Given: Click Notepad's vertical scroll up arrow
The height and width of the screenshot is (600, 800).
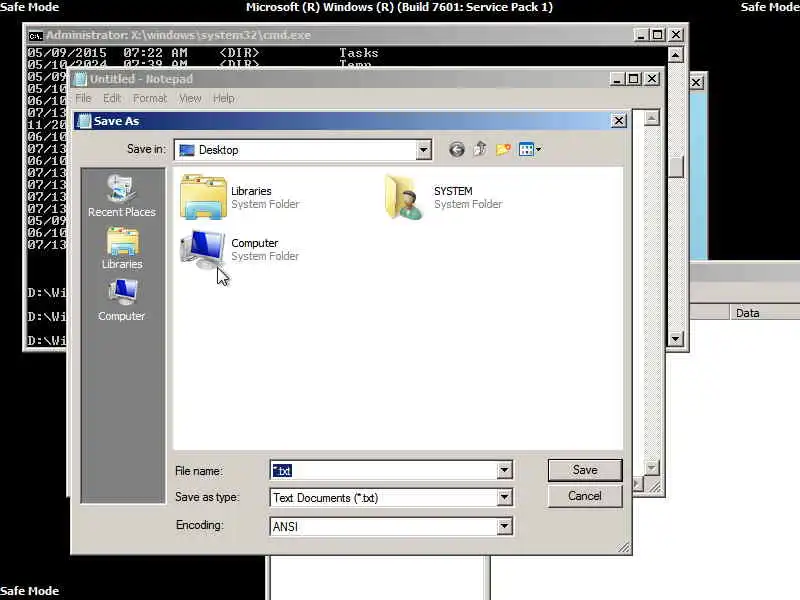Looking at the screenshot, I should 652,118.
